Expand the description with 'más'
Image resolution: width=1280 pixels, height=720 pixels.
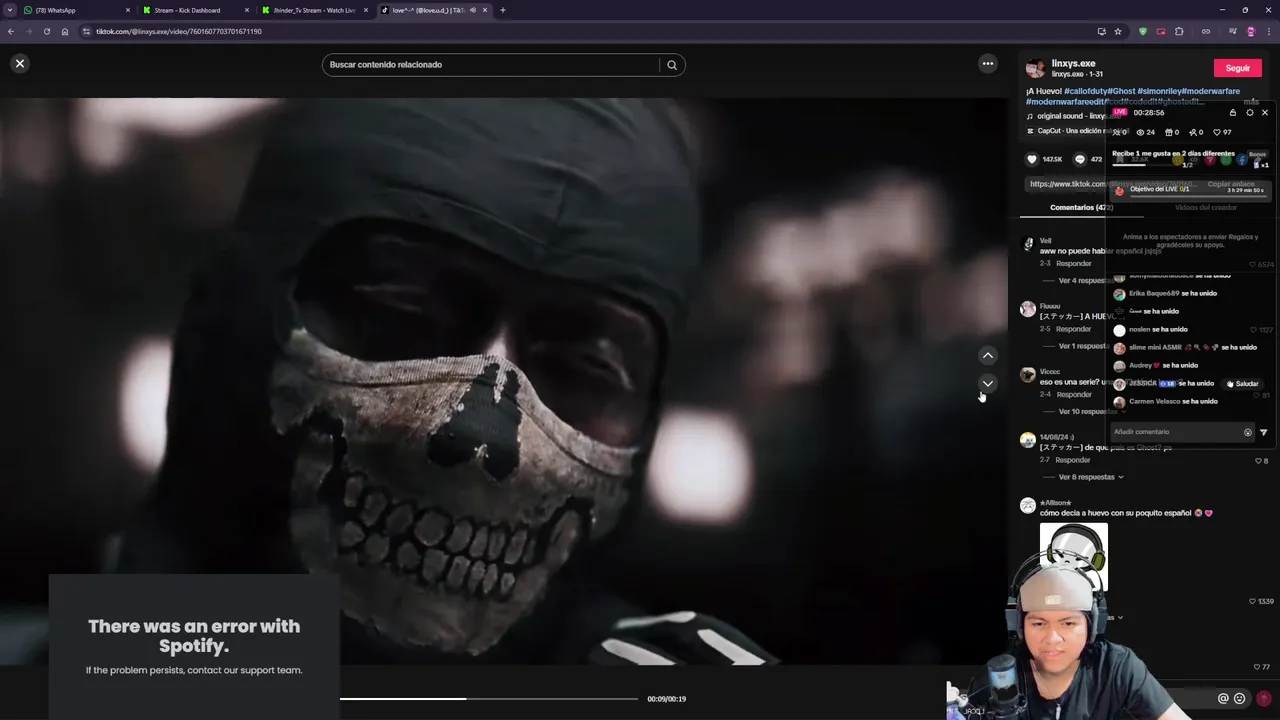click(x=1251, y=102)
